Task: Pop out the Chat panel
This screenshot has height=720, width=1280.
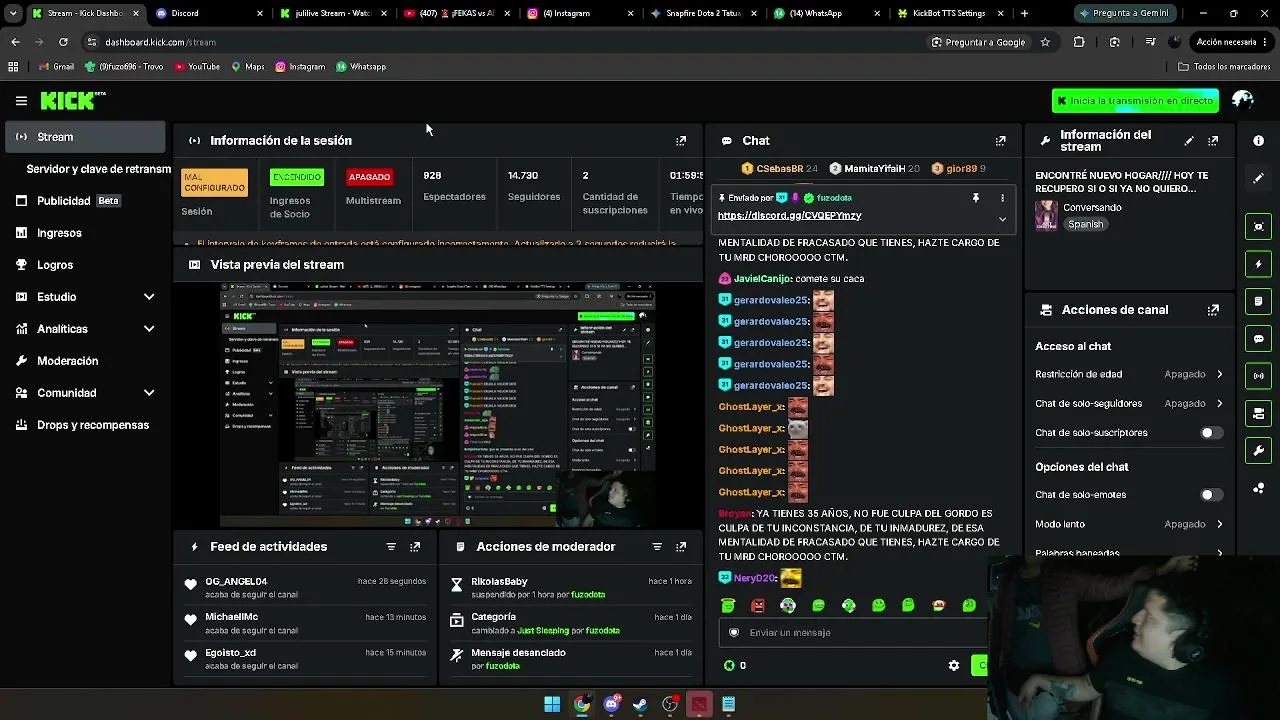Action: click(x=1000, y=141)
